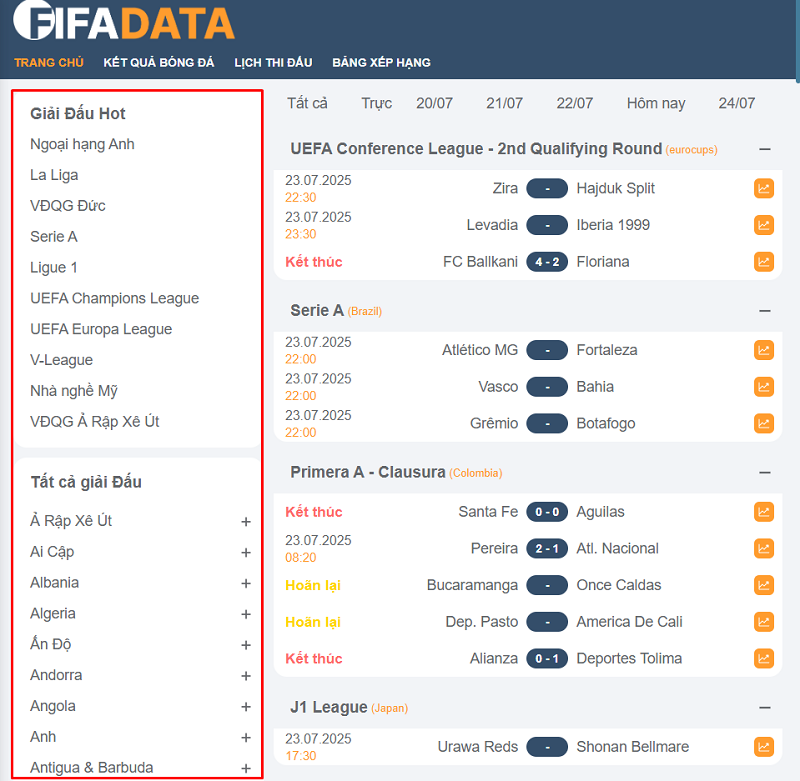Expand the Ấn Độ leagues list
This screenshot has height=781, width=800.
245,645
